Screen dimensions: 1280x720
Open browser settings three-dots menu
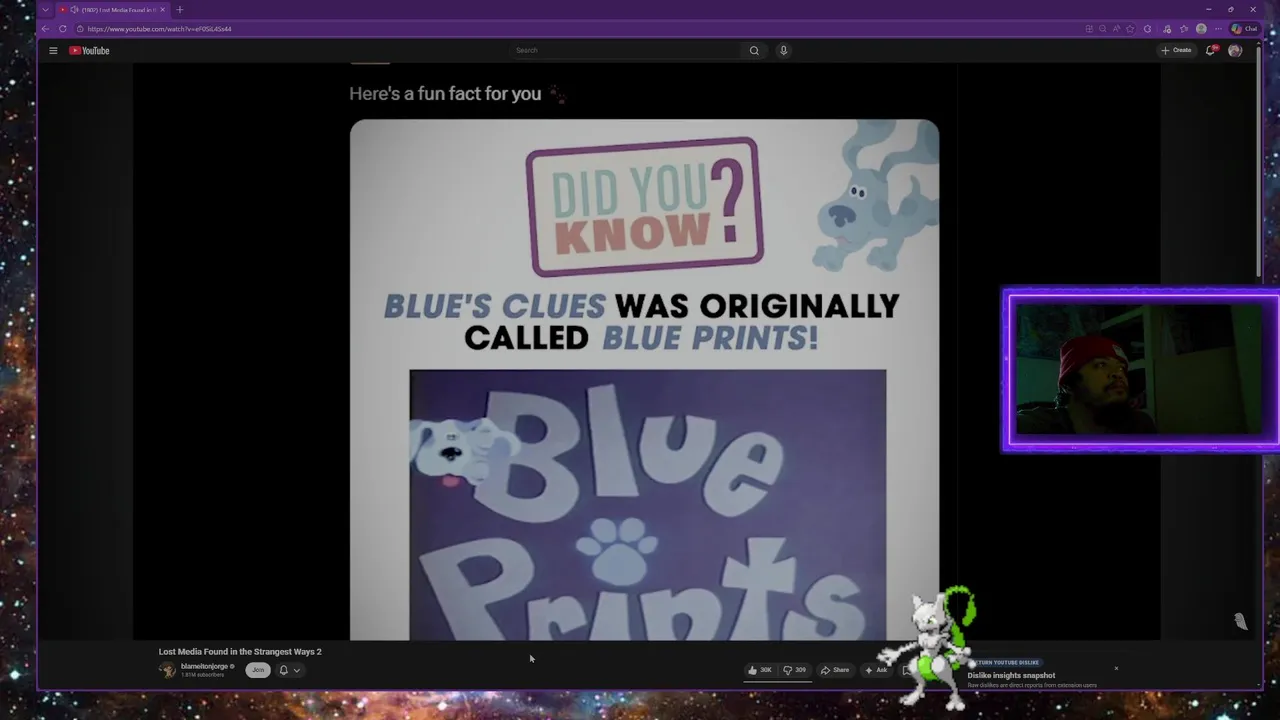click(x=1218, y=29)
